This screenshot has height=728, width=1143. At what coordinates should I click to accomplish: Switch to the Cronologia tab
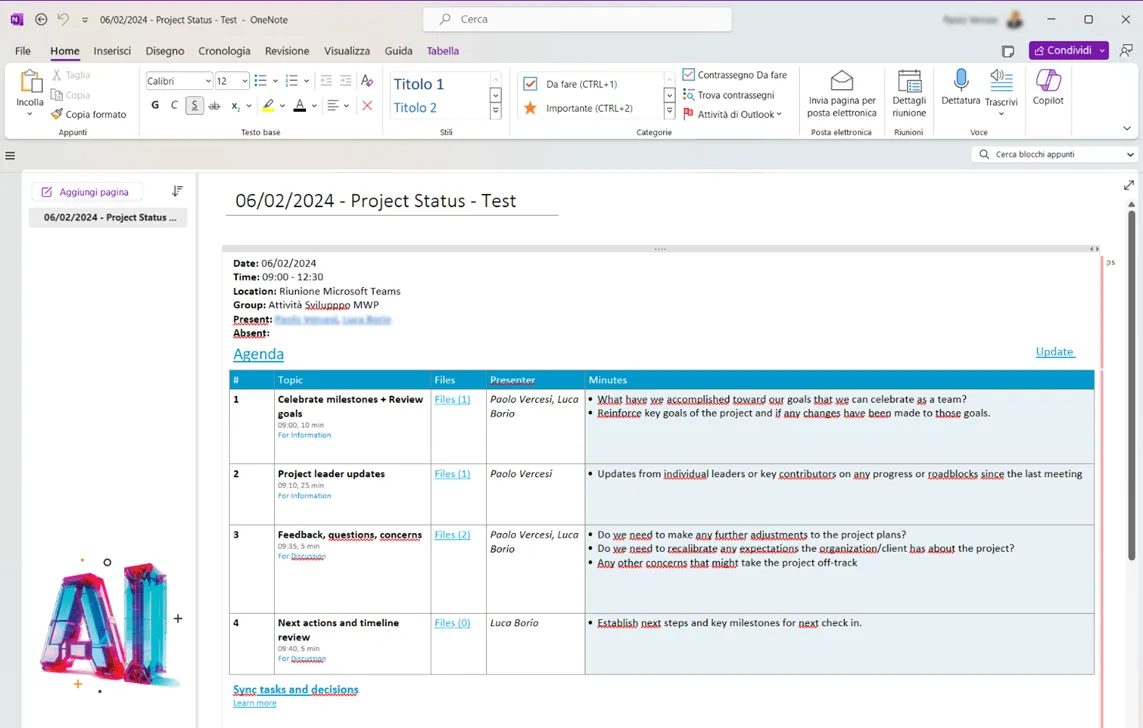[x=225, y=51]
